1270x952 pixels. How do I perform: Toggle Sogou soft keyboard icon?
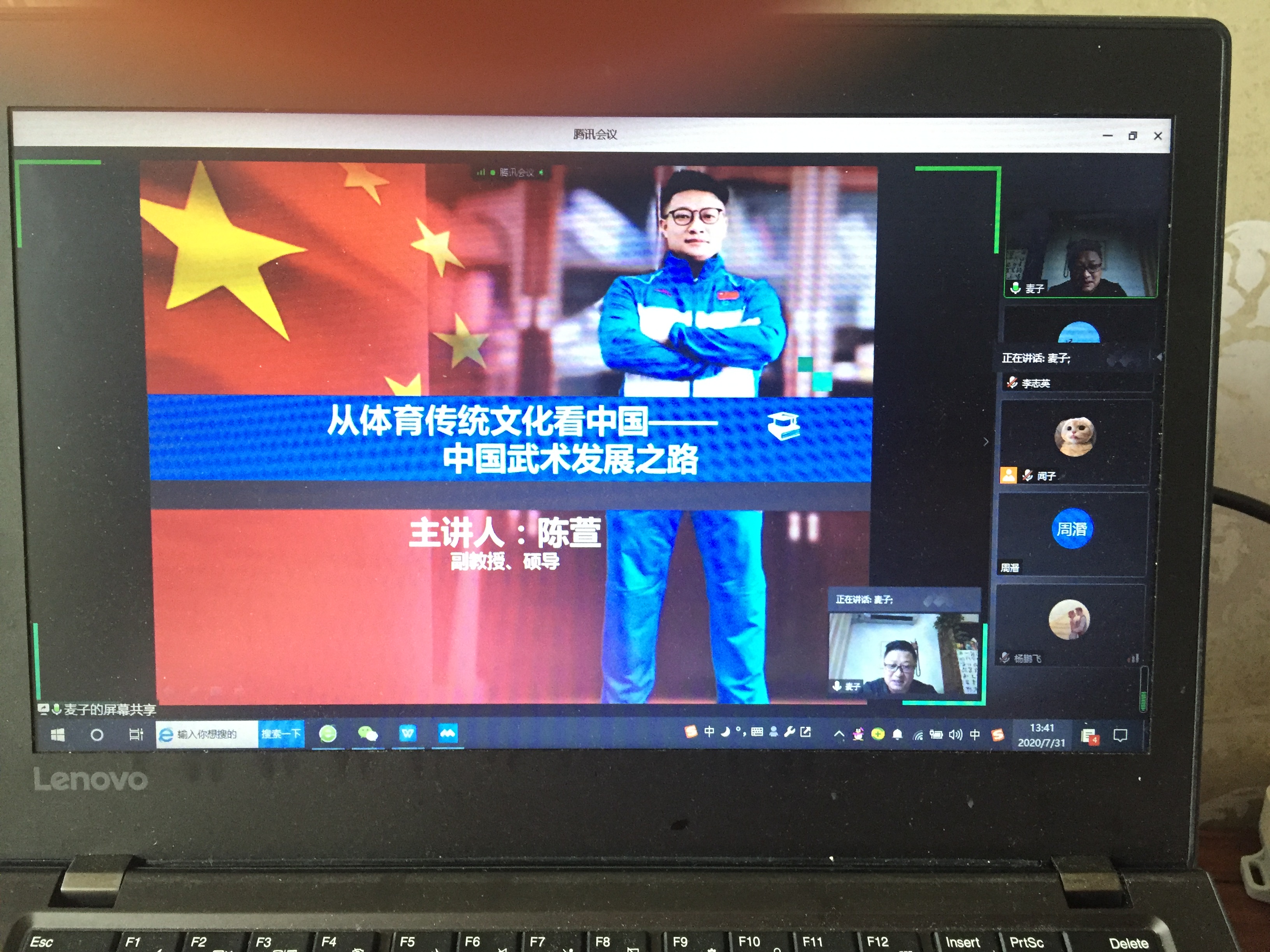(x=757, y=731)
